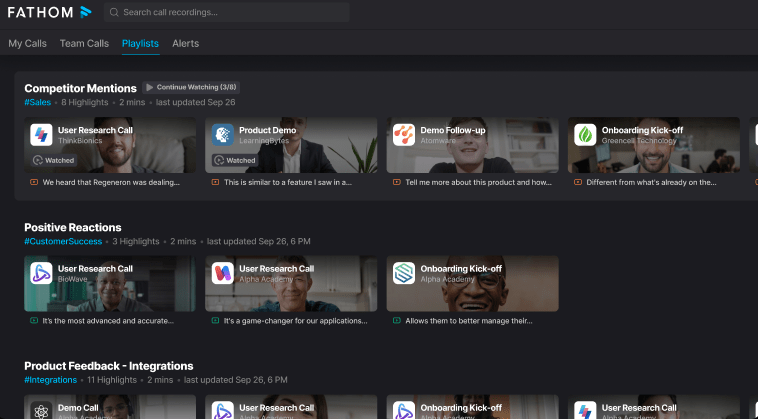Open the BioWave User Research Call thumbnail
758x419 pixels.
(x=110, y=284)
